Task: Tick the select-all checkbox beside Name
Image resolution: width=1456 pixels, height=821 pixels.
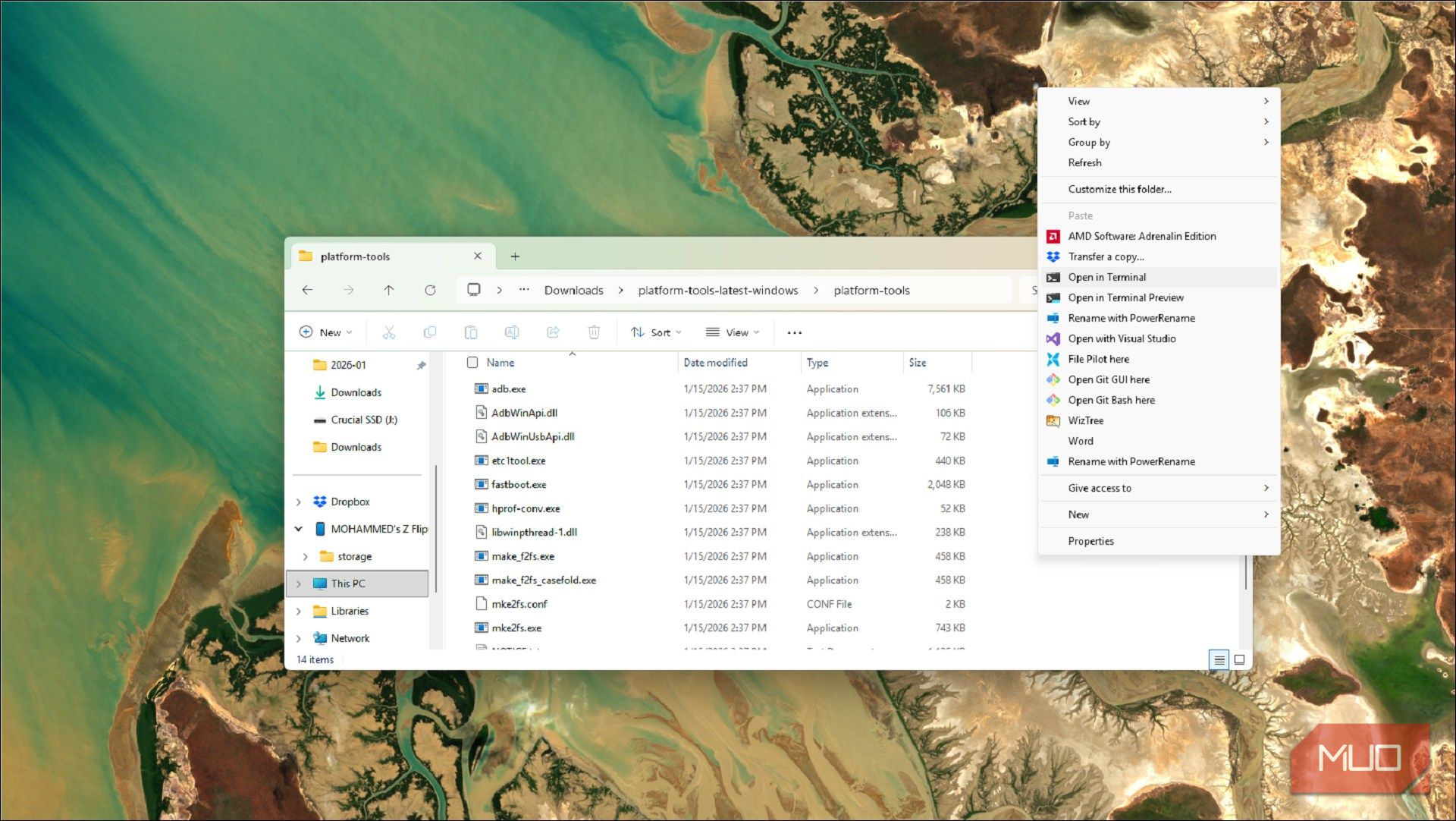Action: 472,363
